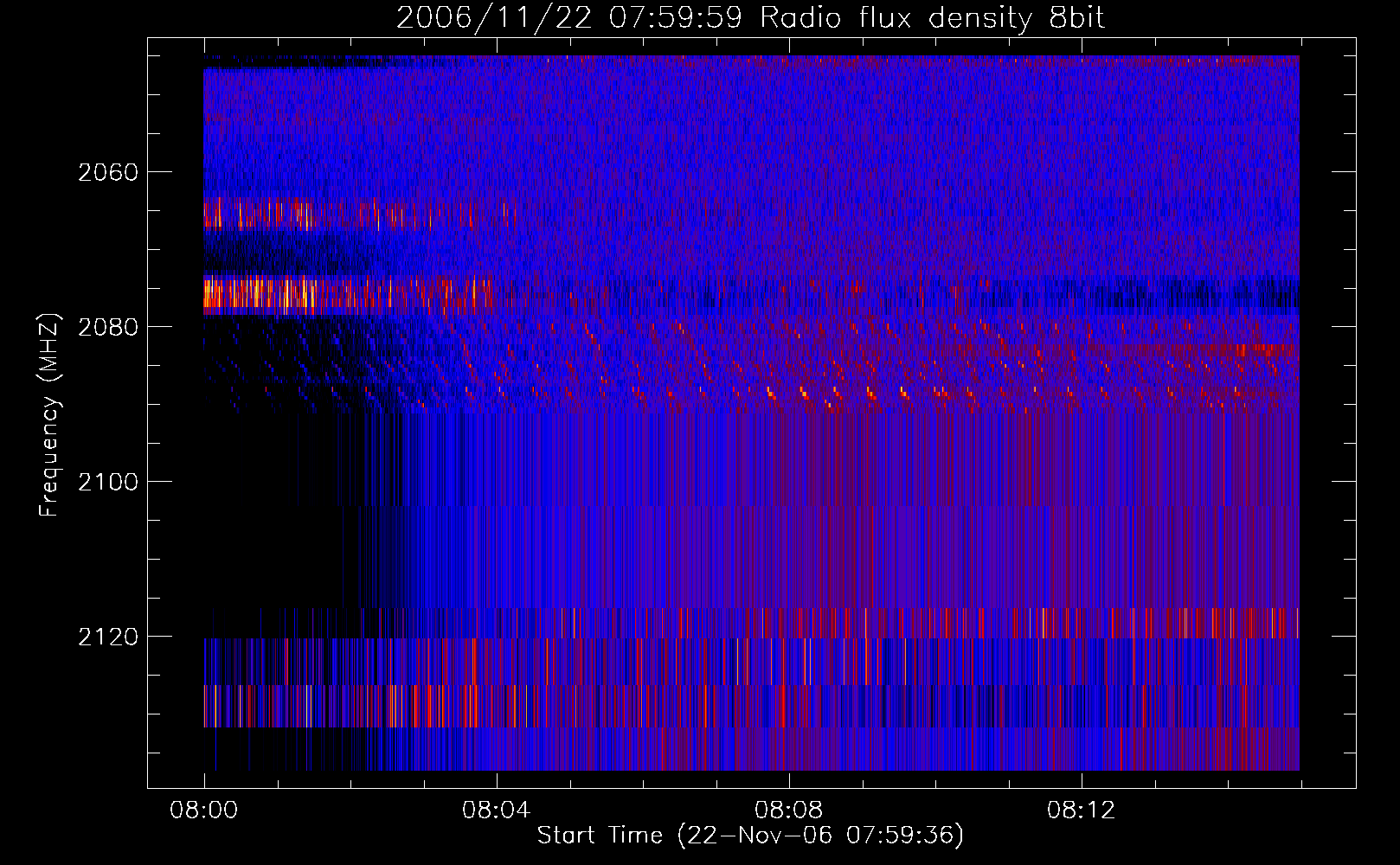Click the plot title '2006/11/22 07:59:59 Radio flux density 8bit'
The height and width of the screenshot is (865, 1400).
pyautogui.click(x=750, y=18)
